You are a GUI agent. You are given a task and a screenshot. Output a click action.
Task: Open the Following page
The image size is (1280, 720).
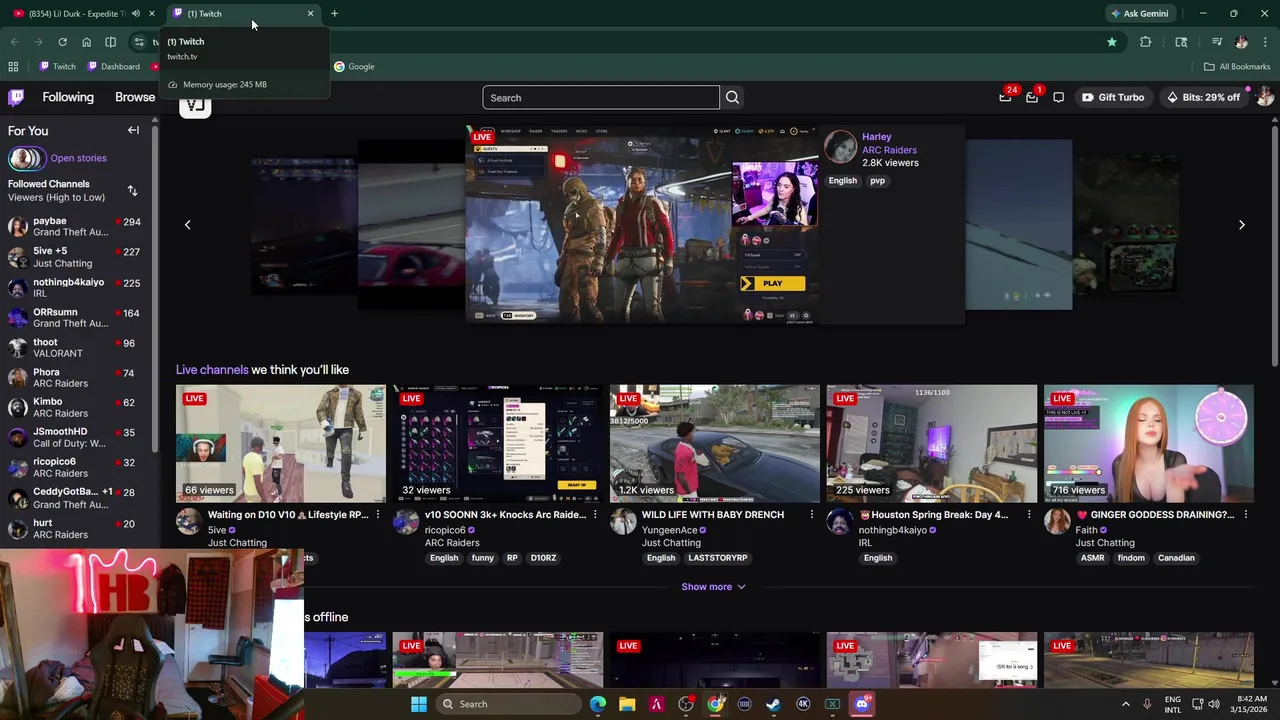coord(68,97)
